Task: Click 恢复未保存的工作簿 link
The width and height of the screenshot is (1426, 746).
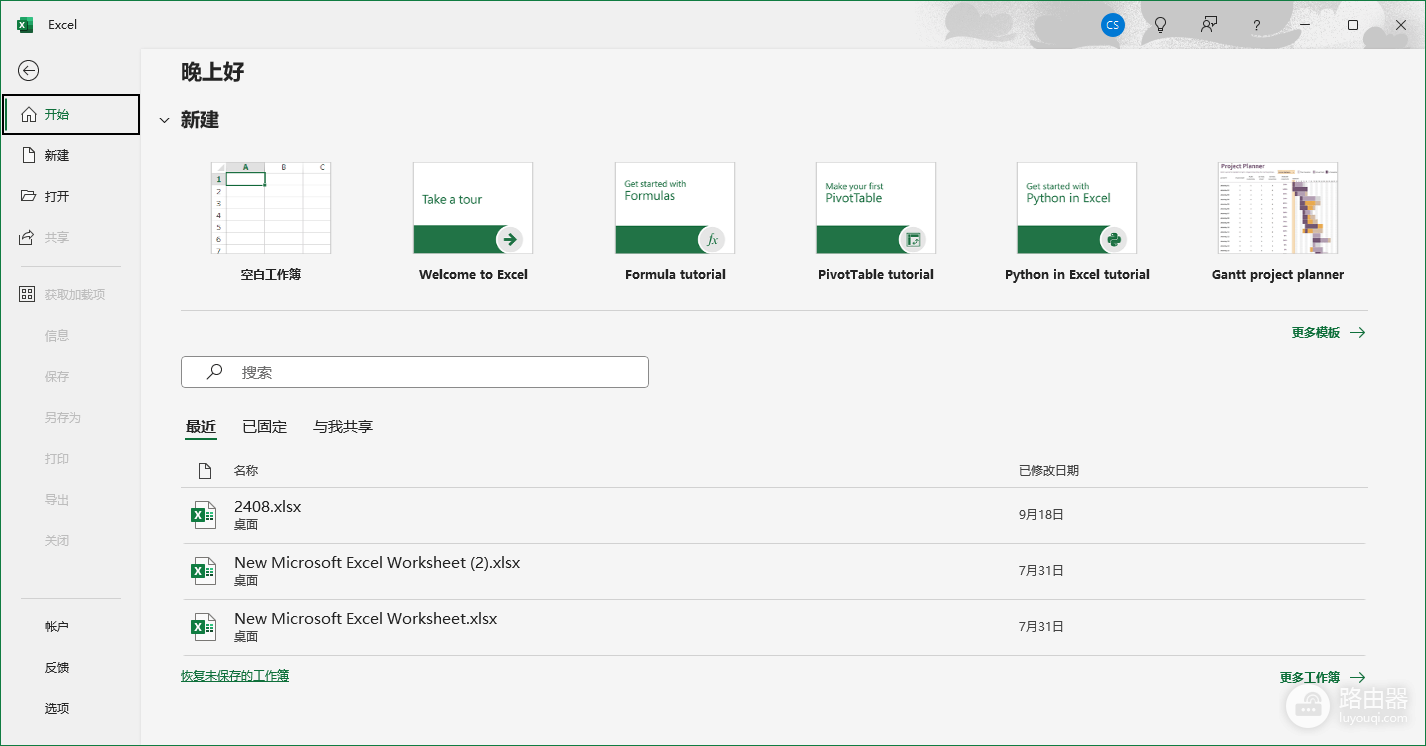Action: [235, 676]
